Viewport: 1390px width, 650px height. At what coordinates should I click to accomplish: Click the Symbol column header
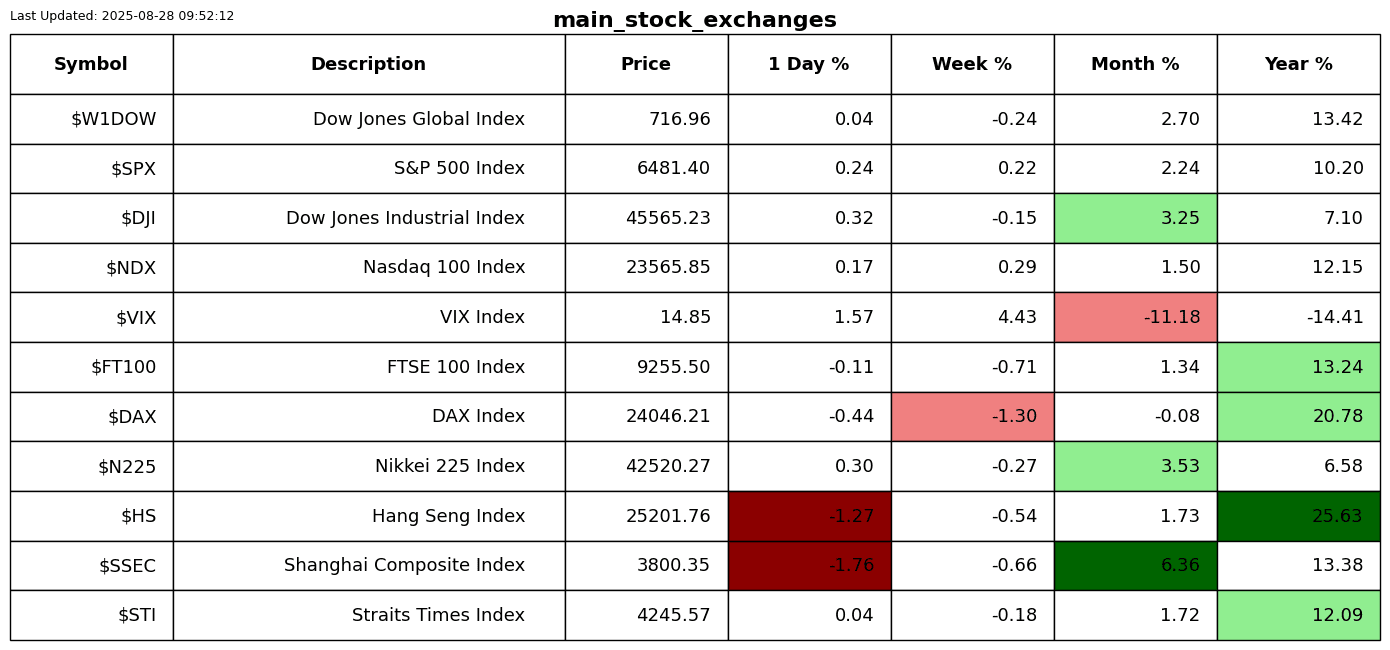pyautogui.click(x=91, y=65)
